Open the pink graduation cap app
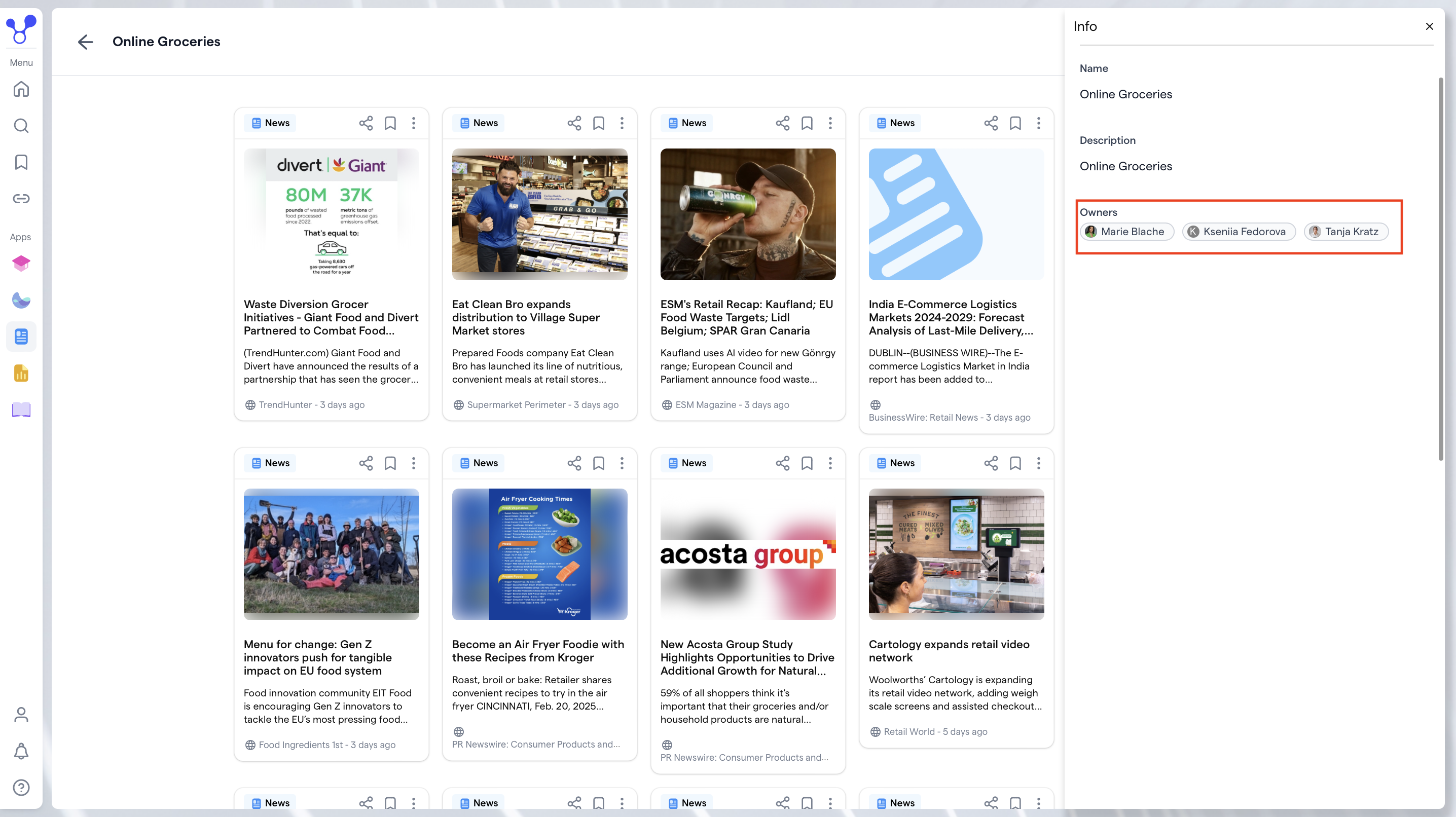 21,263
